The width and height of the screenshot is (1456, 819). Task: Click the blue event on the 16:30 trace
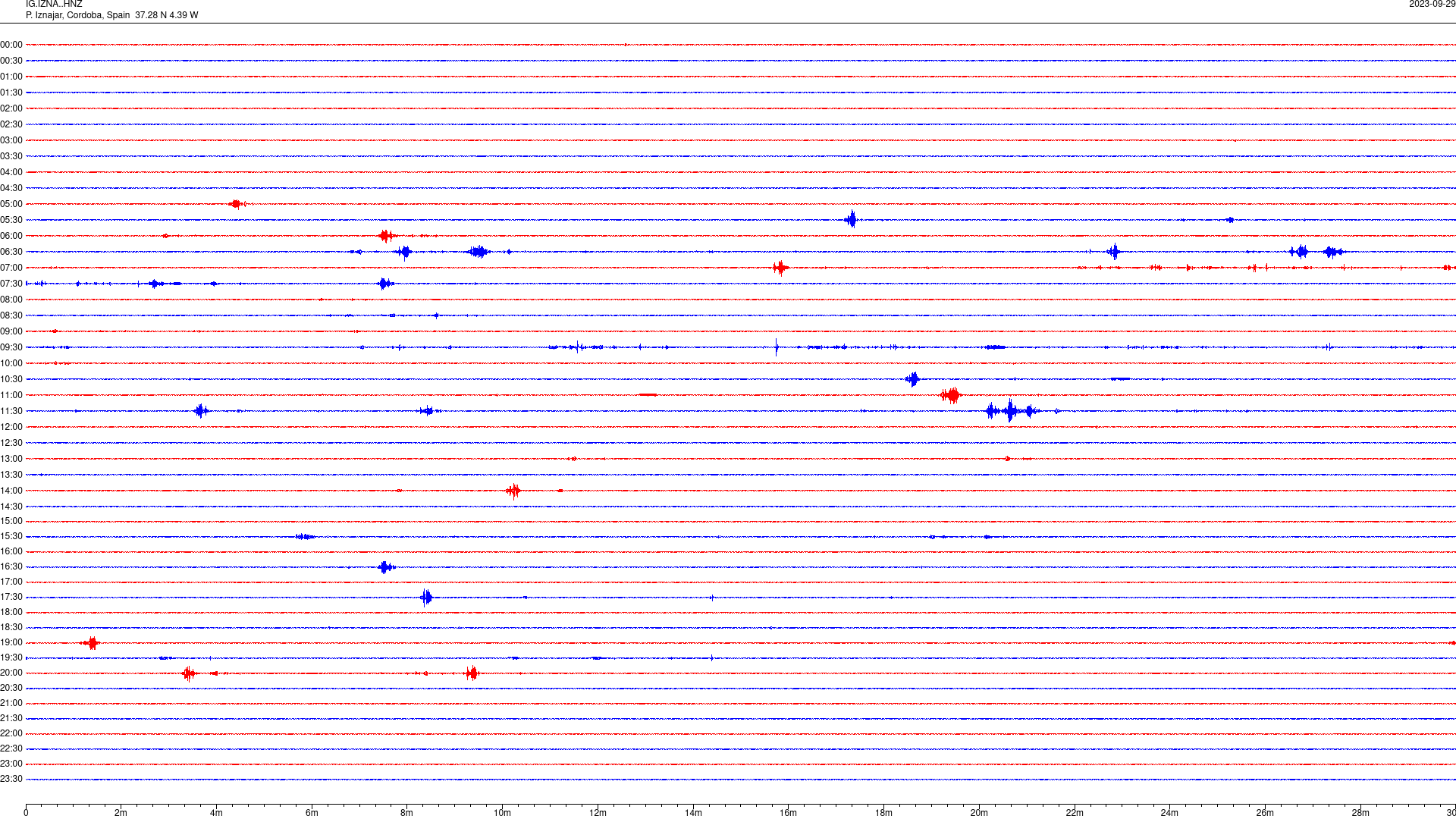(386, 567)
